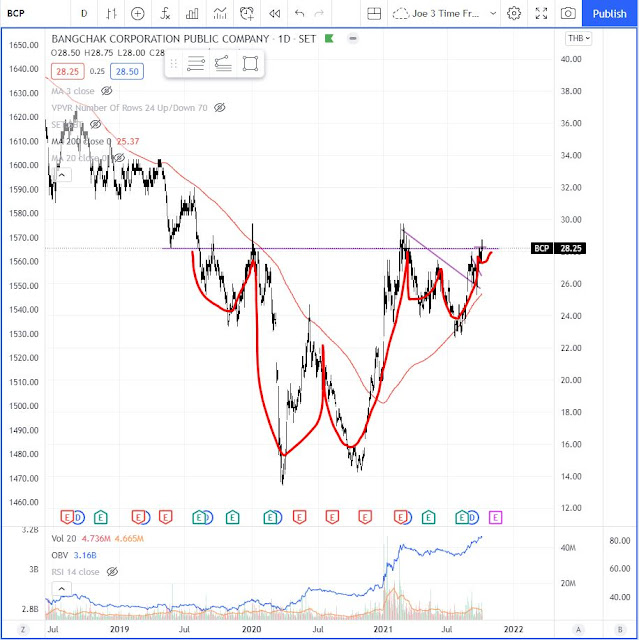Open the D interval selector
The width and height of the screenshot is (639, 640).
84,14
